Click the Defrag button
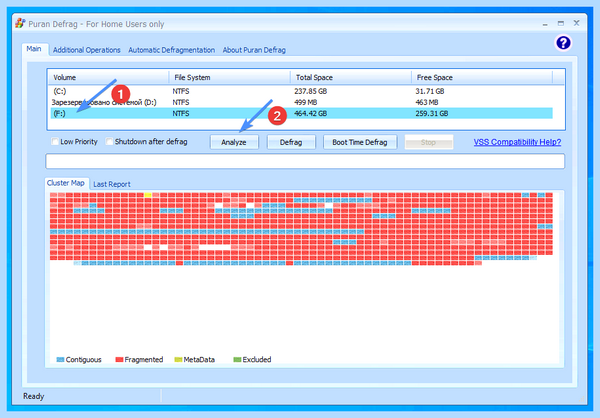This screenshot has height=418, width=600. click(x=291, y=142)
